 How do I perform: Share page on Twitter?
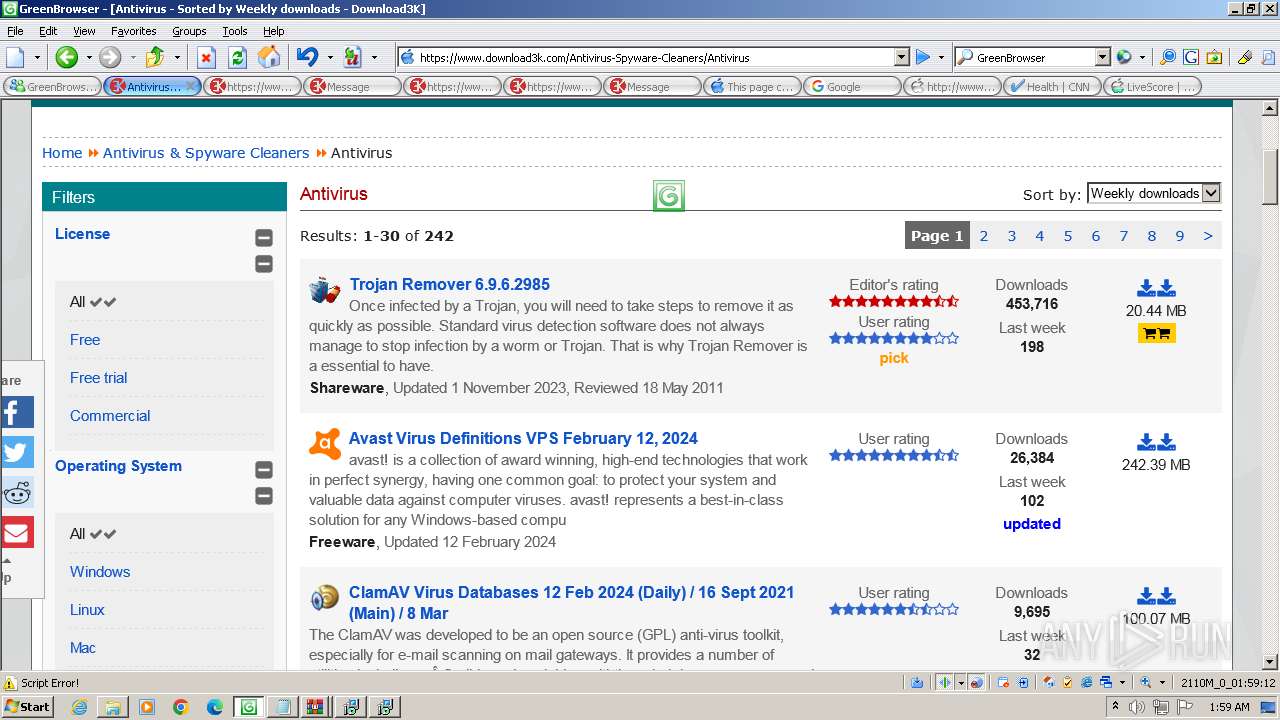tap(17, 452)
